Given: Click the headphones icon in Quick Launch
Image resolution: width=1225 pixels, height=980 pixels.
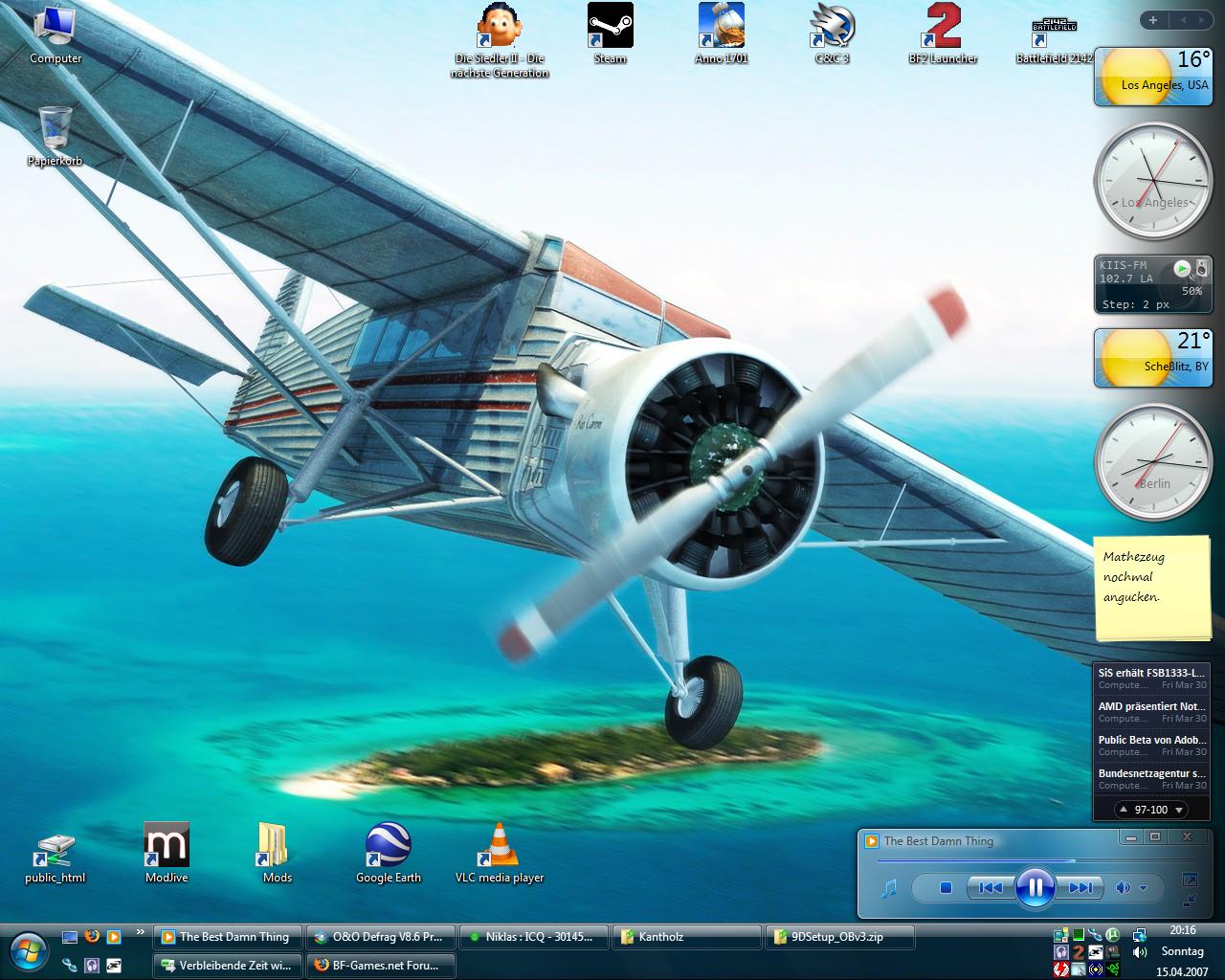Looking at the screenshot, I should tap(92, 966).
